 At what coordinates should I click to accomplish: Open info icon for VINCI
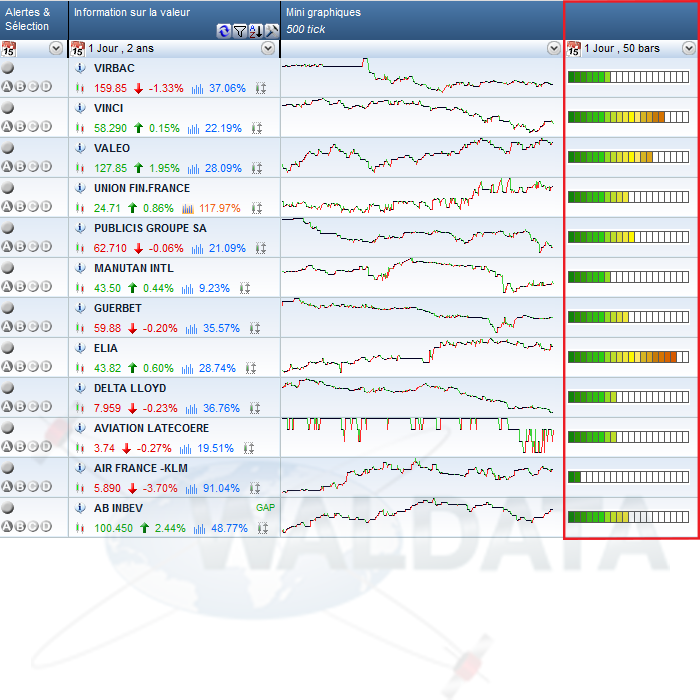80,108
